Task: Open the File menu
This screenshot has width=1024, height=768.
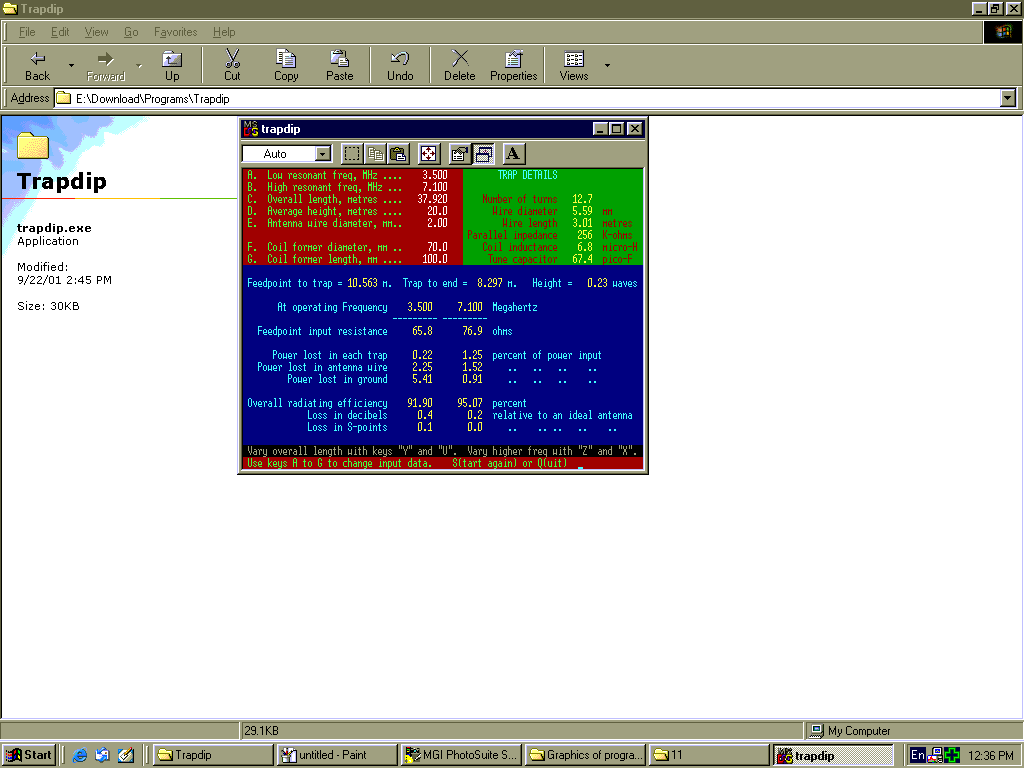Action: tap(27, 32)
